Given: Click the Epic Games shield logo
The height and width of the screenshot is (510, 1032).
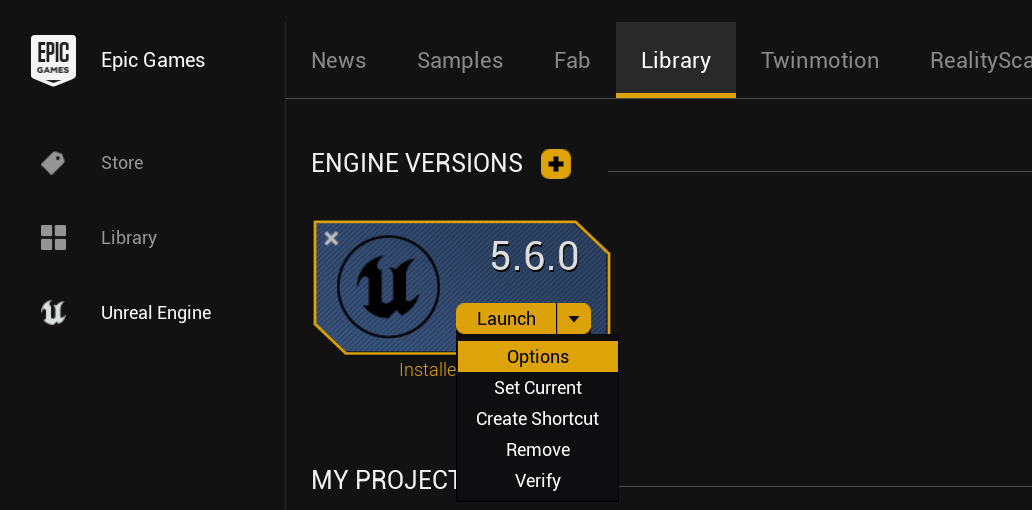Looking at the screenshot, I should point(53,60).
